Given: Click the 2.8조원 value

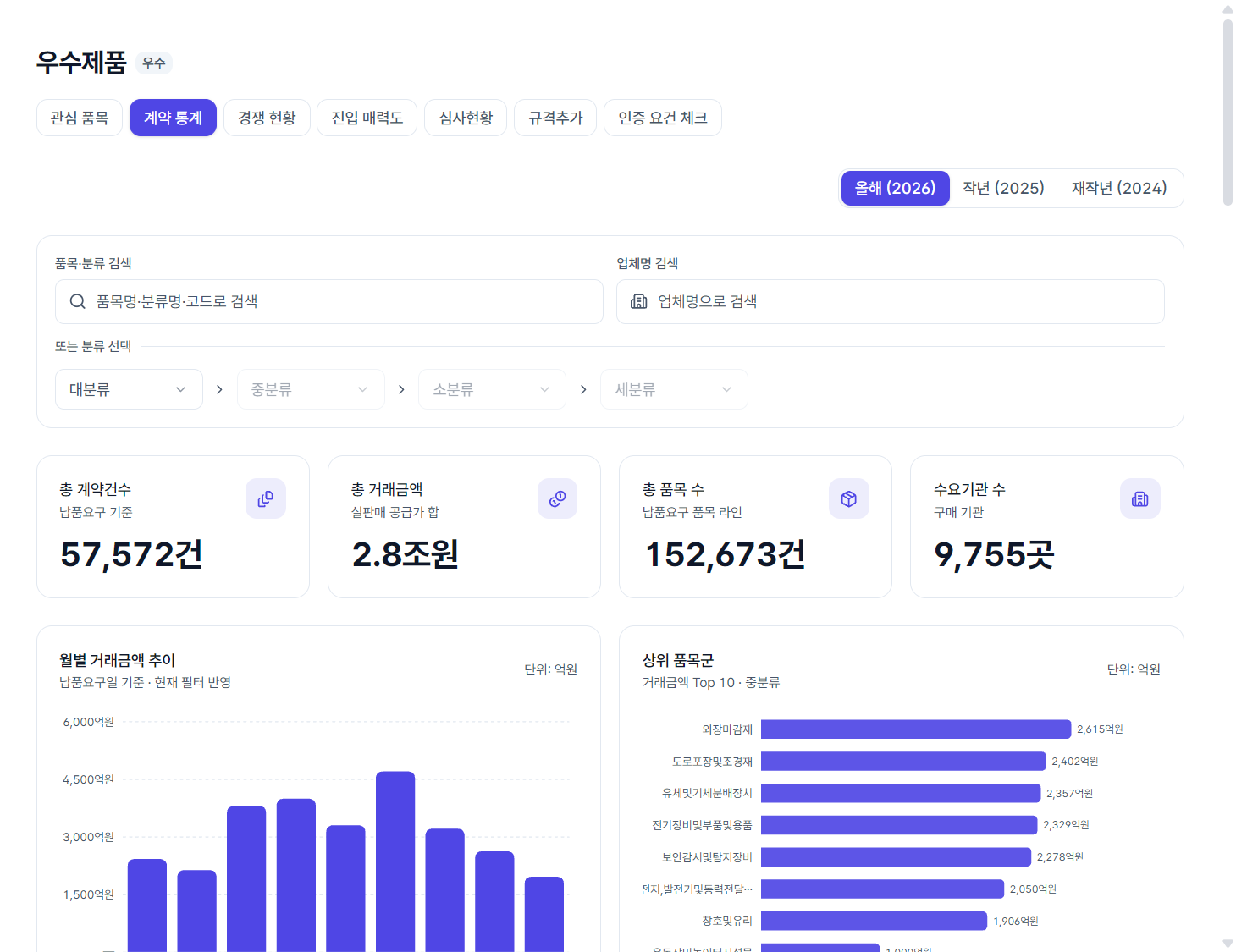Looking at the screenshot, I should coord(406,555).
